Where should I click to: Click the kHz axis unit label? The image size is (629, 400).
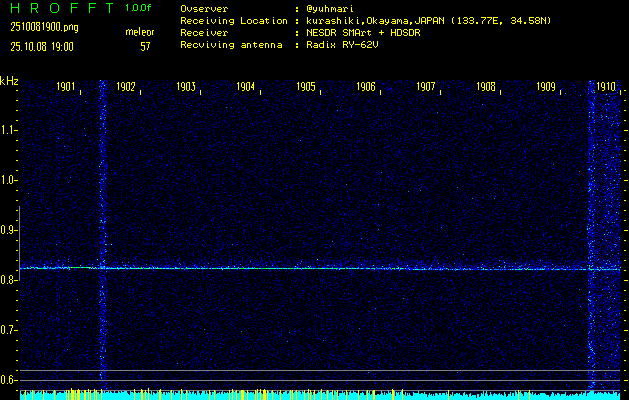pos(9,81)
